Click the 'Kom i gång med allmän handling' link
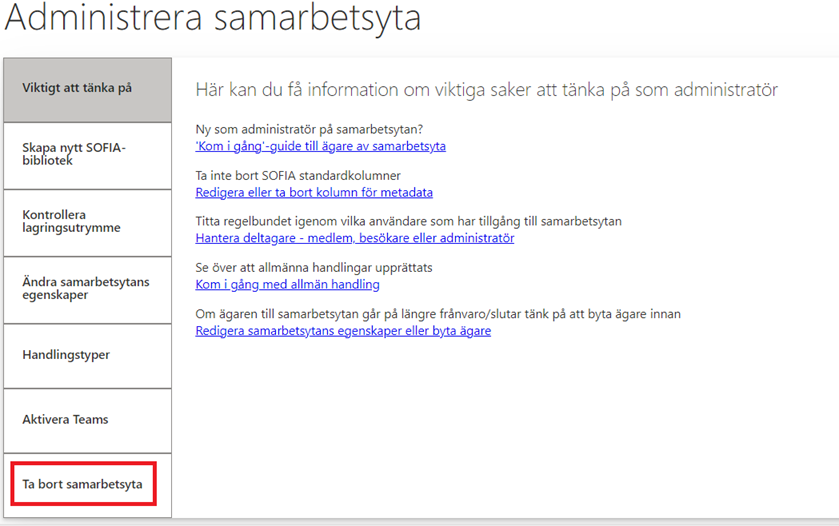 point(287,285)
